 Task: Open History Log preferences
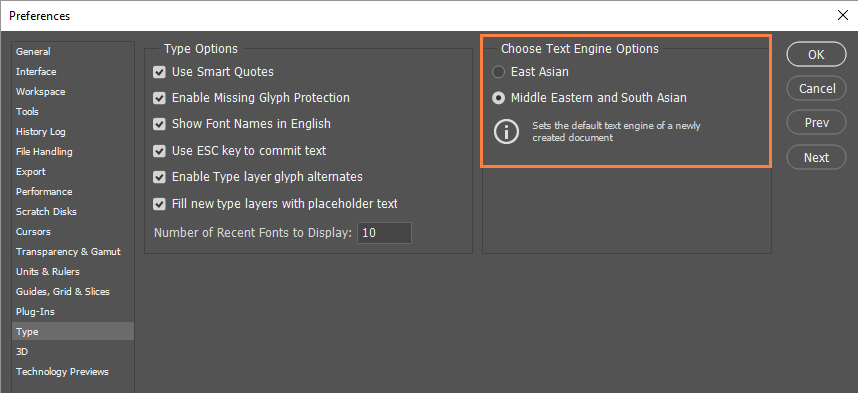pyautogui.click(x=73, y=131)
